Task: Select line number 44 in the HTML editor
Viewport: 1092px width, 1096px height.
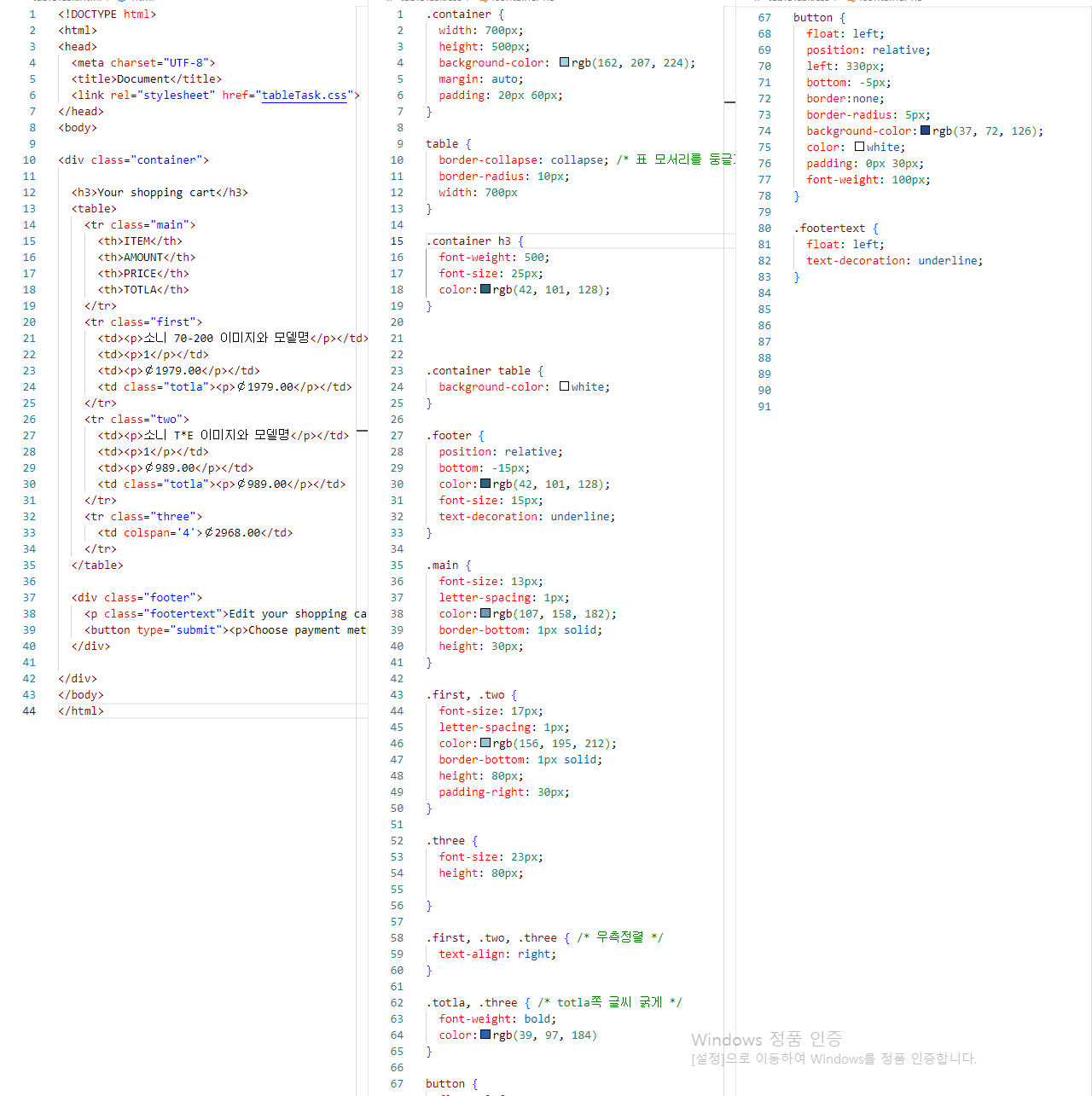Action: click(x=29, y=711)
